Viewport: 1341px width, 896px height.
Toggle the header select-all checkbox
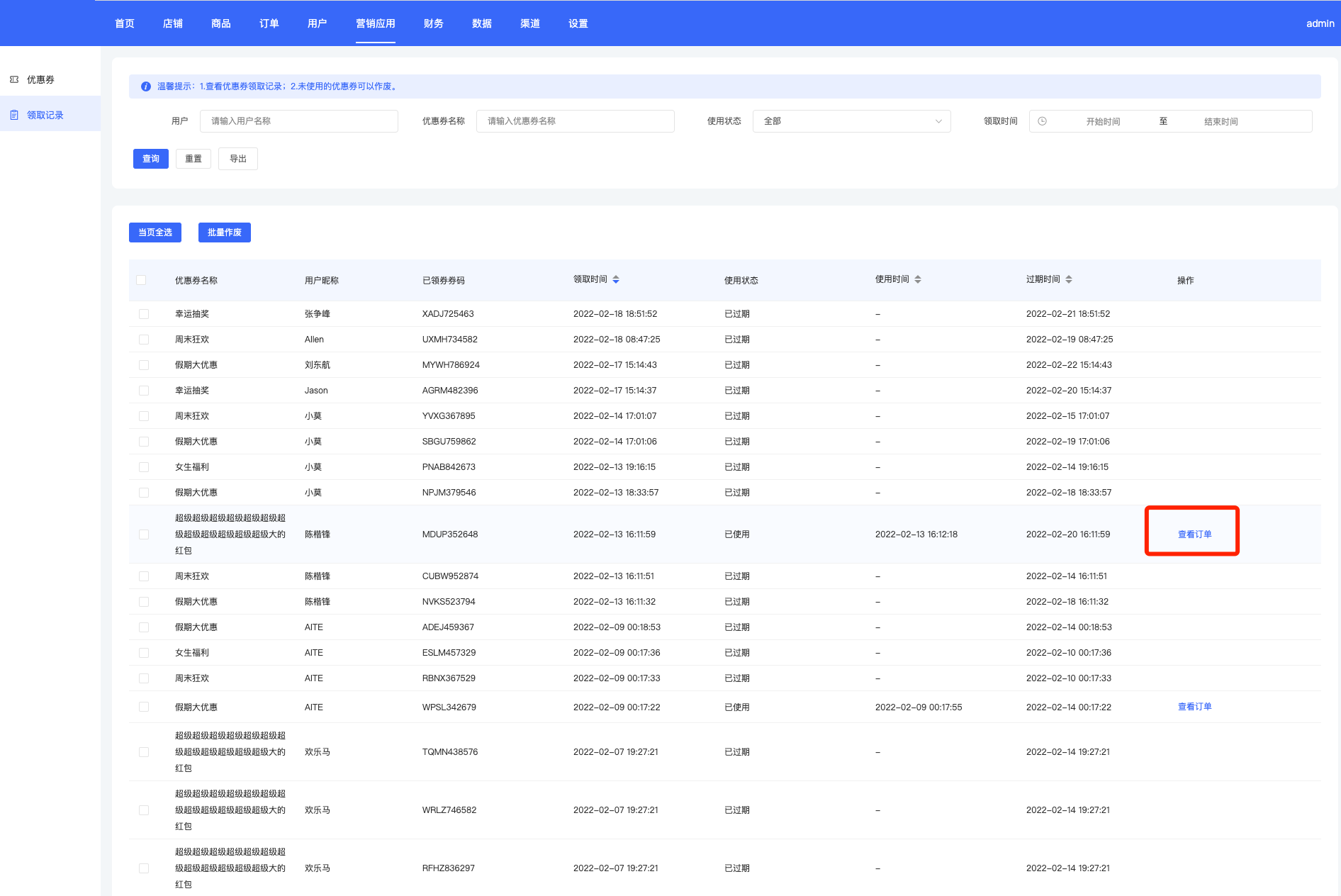point(141,280)
